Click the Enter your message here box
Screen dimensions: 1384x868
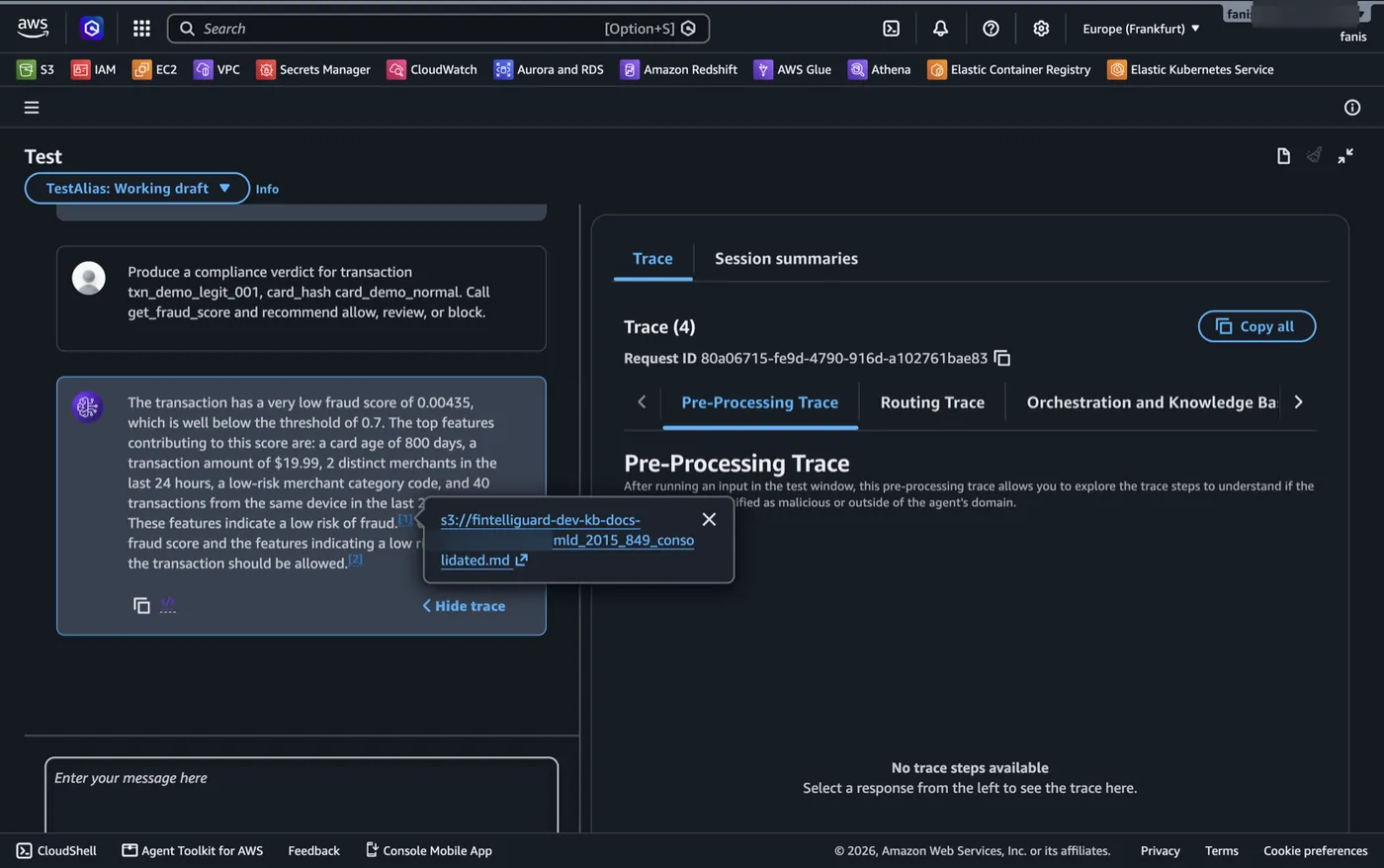[302, 796]
